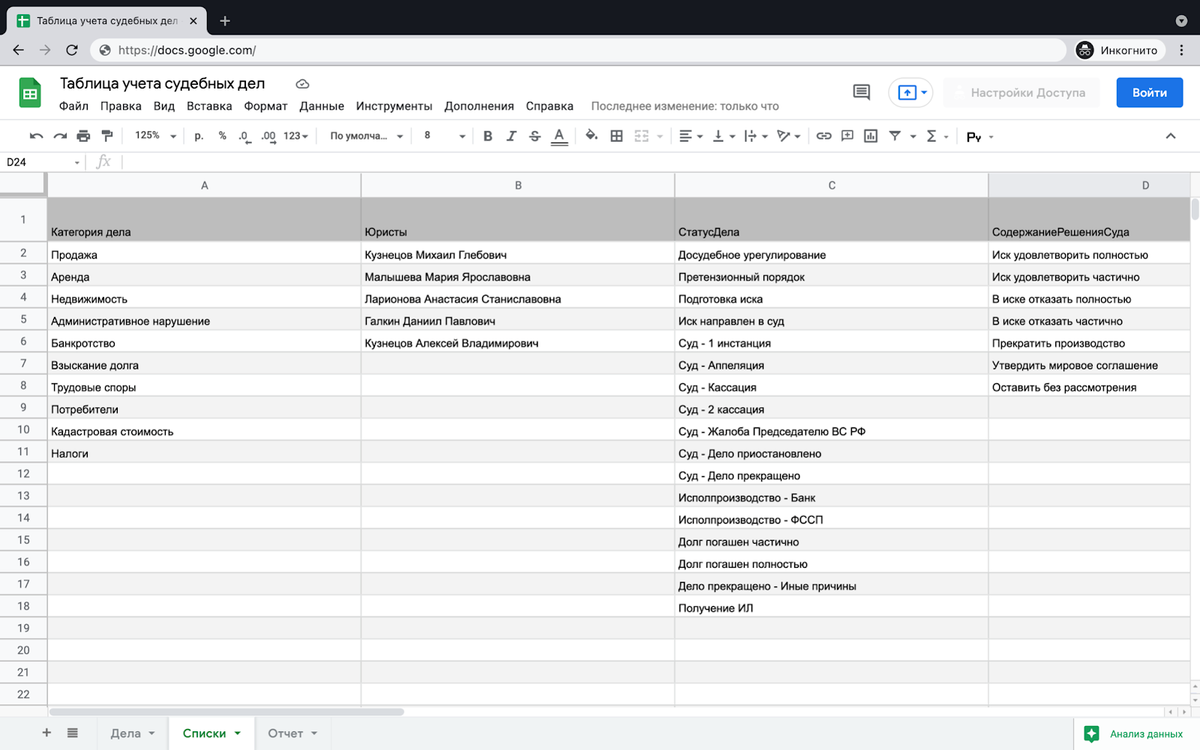Select the paint format roller tool
The image size is (1200, 750).
point(107,136)
